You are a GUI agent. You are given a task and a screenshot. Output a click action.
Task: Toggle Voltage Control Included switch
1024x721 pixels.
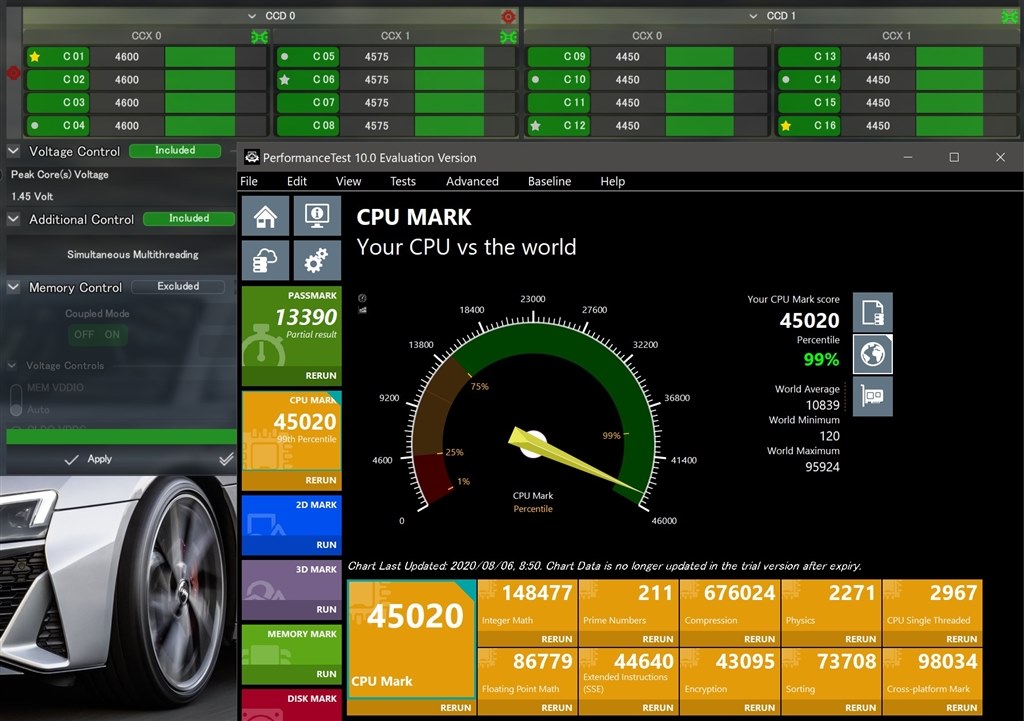click(175, 151)
